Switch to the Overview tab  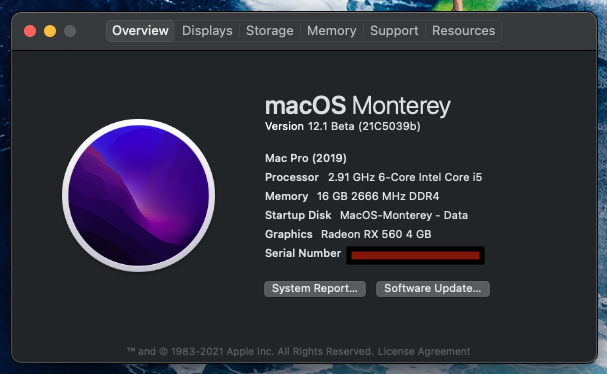pos(140,31)
